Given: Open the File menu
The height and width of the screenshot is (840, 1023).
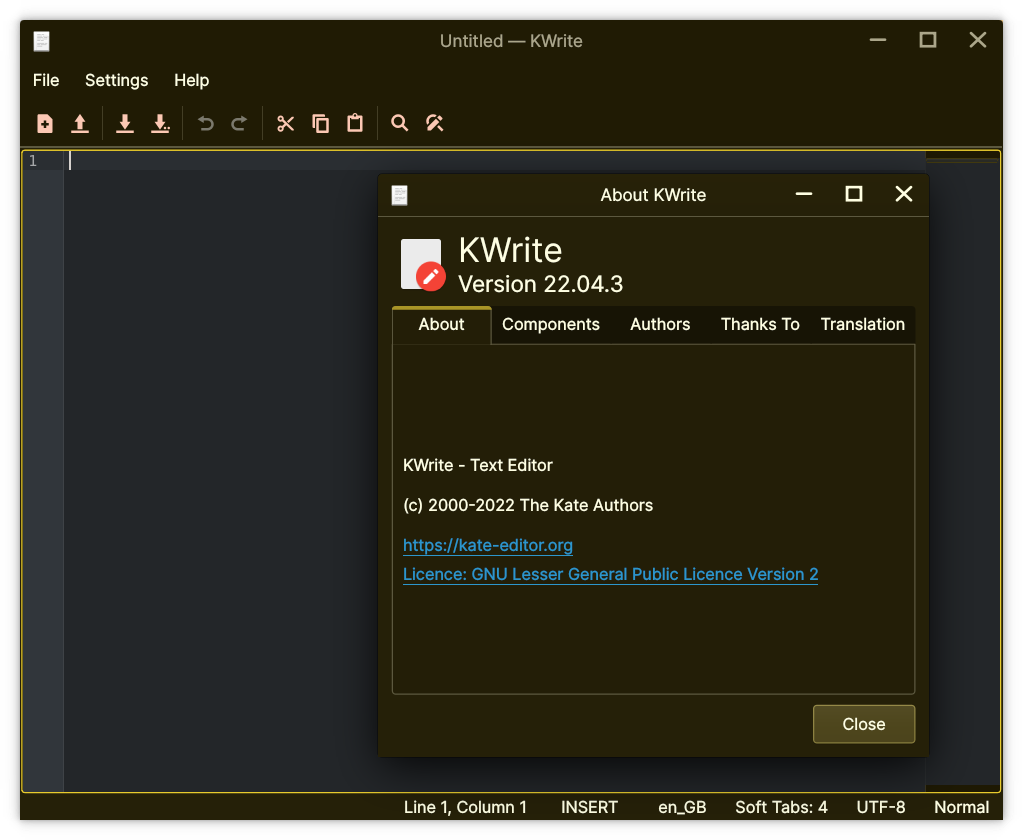Looking at the screenshot, I should tap(46, 80).
